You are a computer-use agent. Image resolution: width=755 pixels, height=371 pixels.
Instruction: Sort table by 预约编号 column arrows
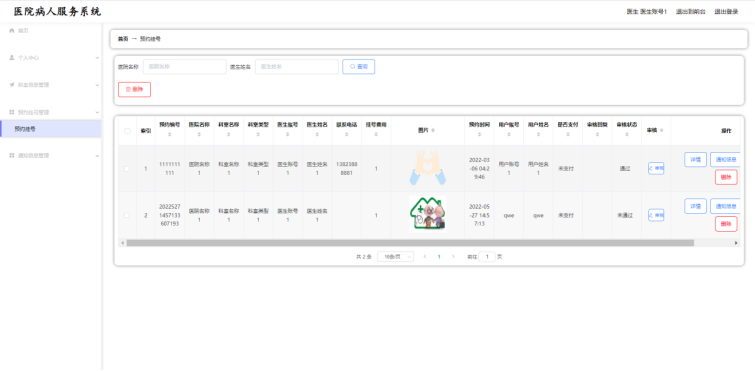[x=169, y=135]
